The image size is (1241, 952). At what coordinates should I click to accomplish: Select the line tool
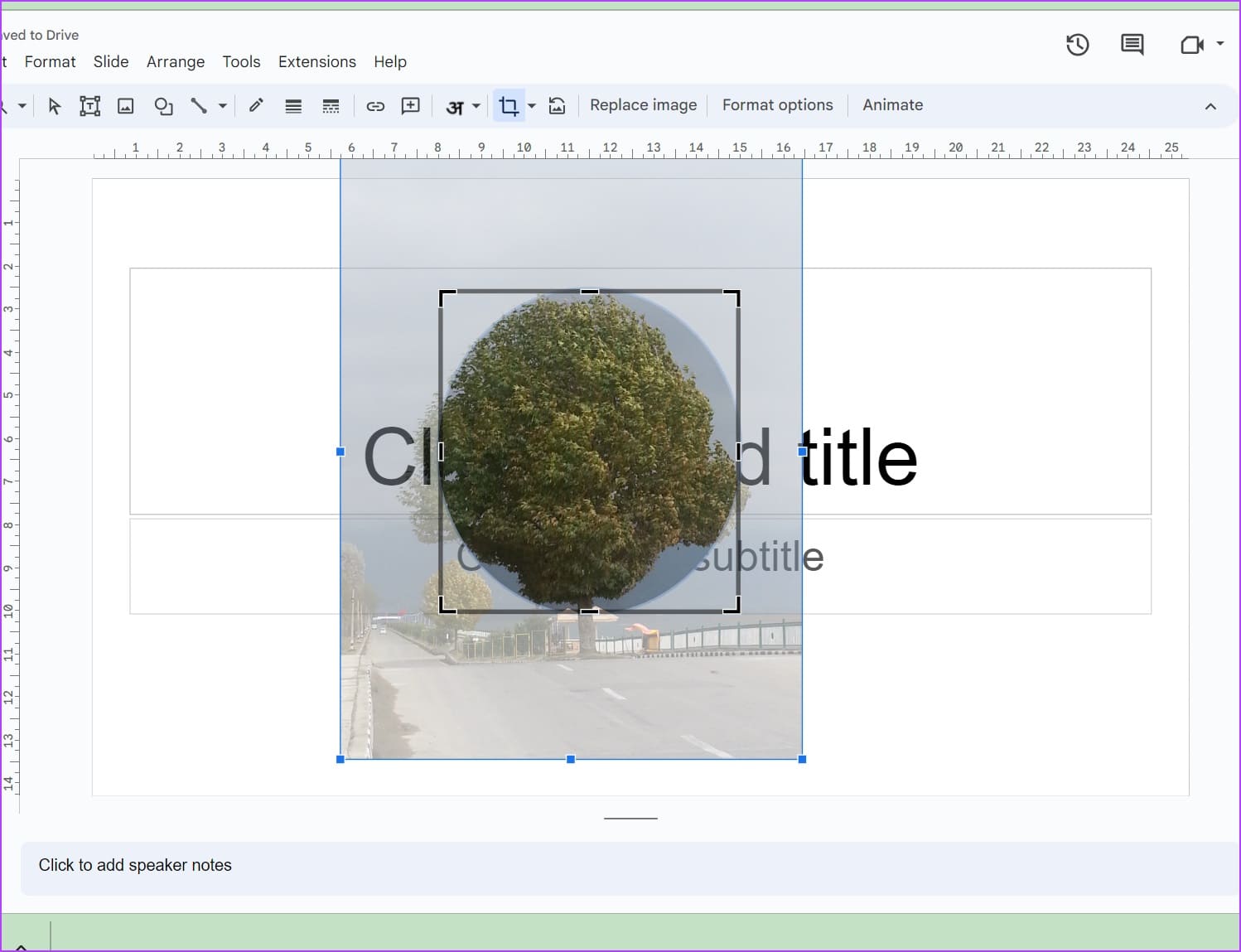(x=199, y=106)
